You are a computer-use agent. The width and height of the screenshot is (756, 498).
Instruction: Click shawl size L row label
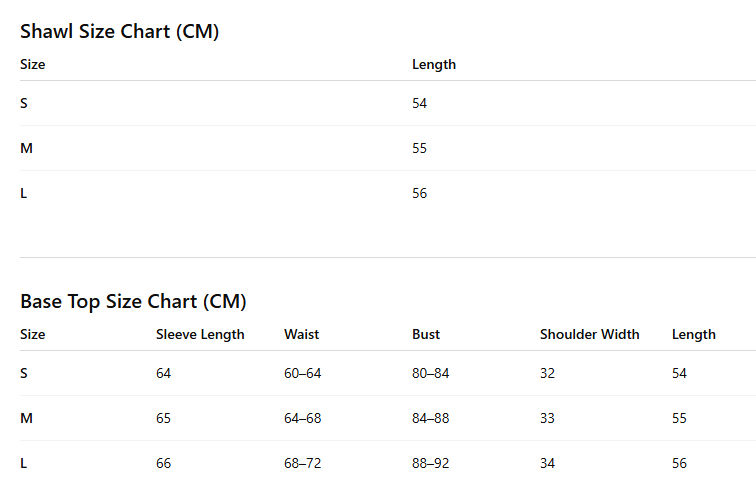pos(23,193)
